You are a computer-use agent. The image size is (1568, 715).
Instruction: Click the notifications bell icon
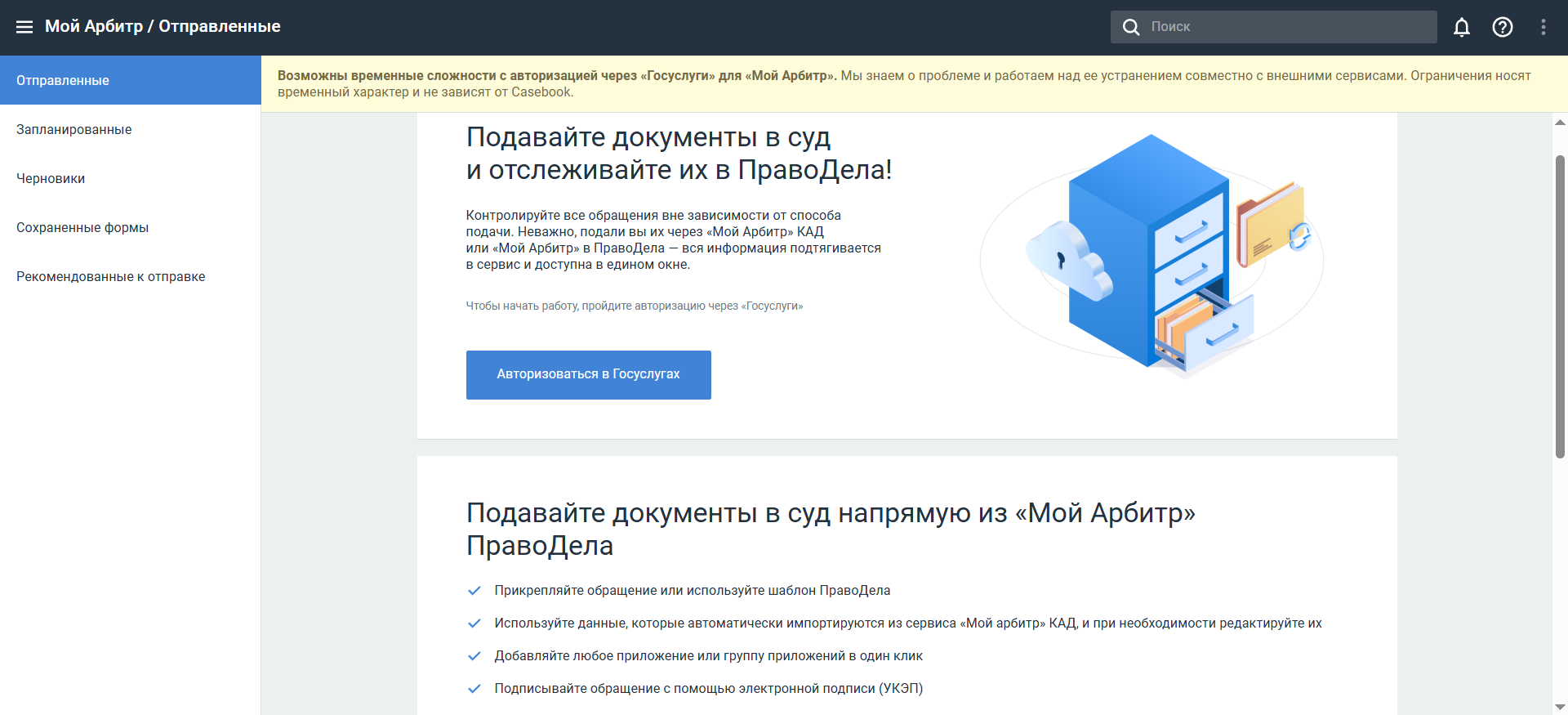point(1462,27)
